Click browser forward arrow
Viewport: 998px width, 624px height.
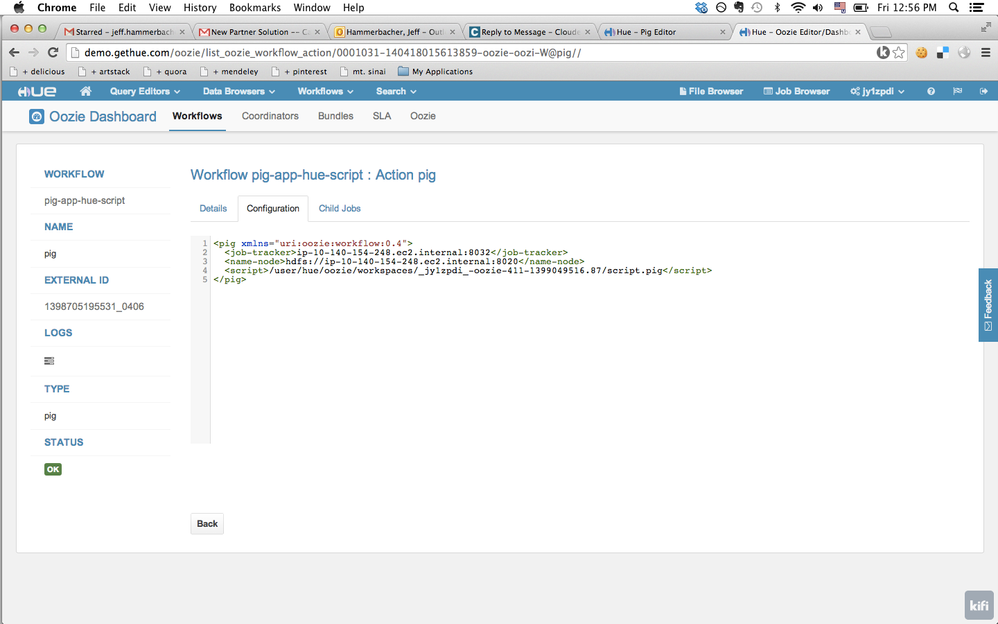click(x=33, y=52)
